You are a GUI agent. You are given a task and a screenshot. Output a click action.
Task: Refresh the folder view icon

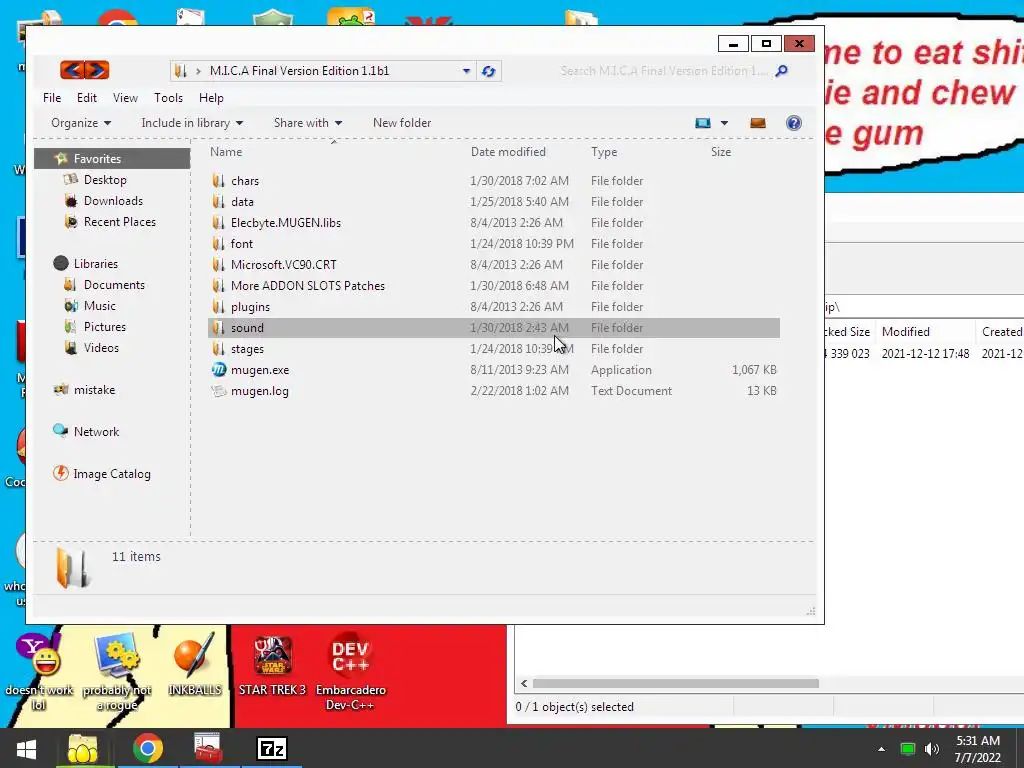pyautogui.click(x=488, y=71)
